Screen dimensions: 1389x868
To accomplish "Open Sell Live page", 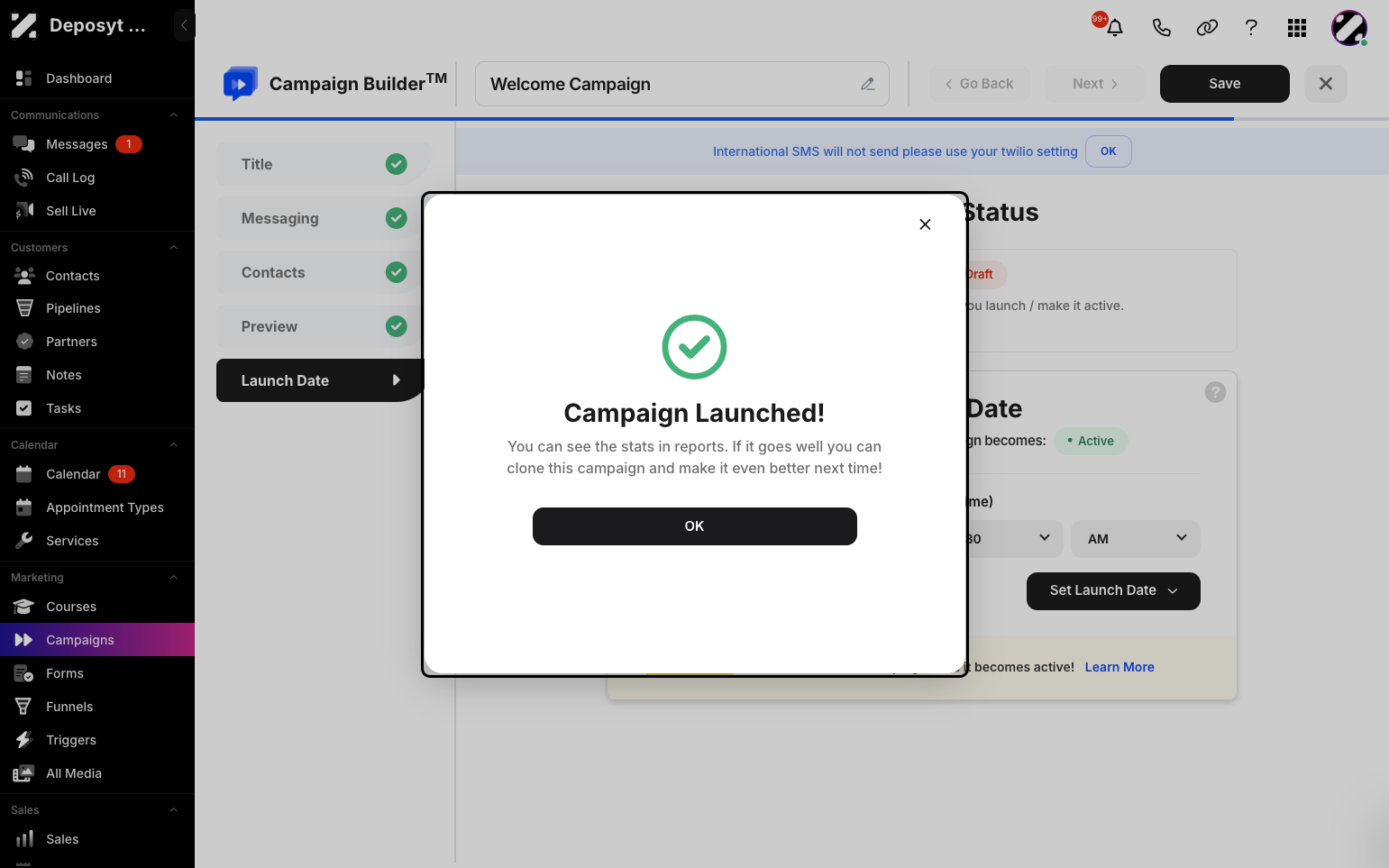I will pyautogui.click(x=97, y=211).
